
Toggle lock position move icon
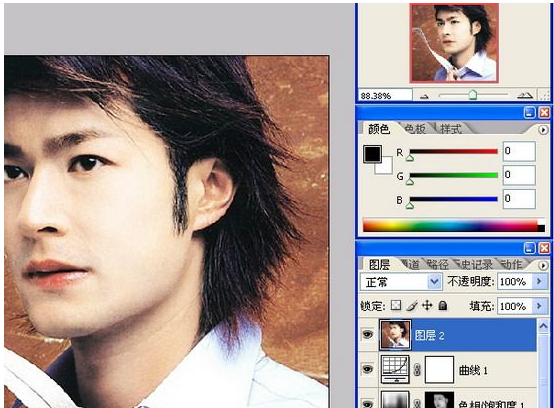point(427,305)
